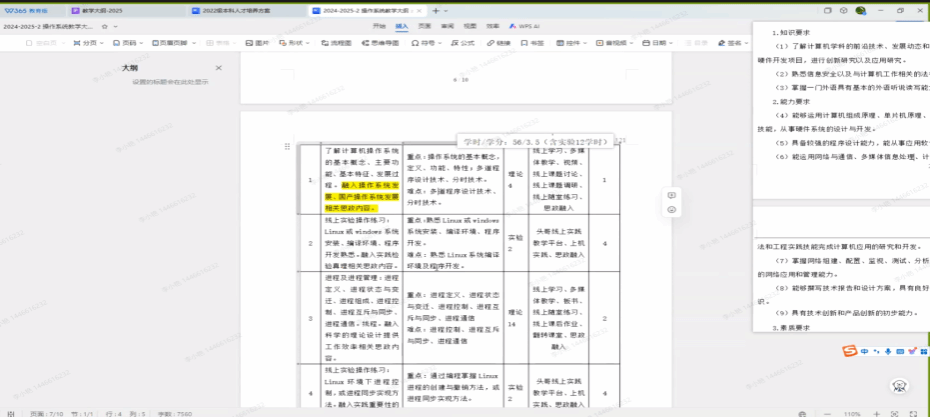Expand the 分页 (Page break) dropdown
Image resolution: width=930 pixels, height=417 pixels.
(89, 43)
